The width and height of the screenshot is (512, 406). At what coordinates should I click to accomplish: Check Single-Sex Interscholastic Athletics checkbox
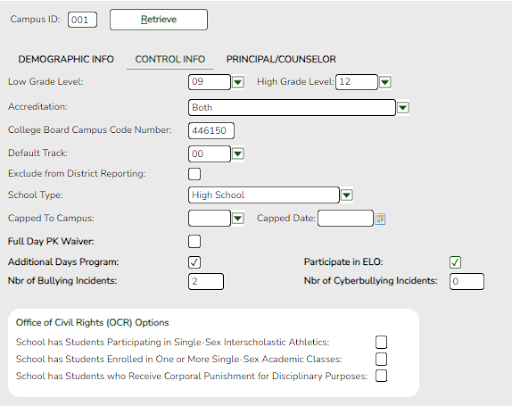coord(381,342)
